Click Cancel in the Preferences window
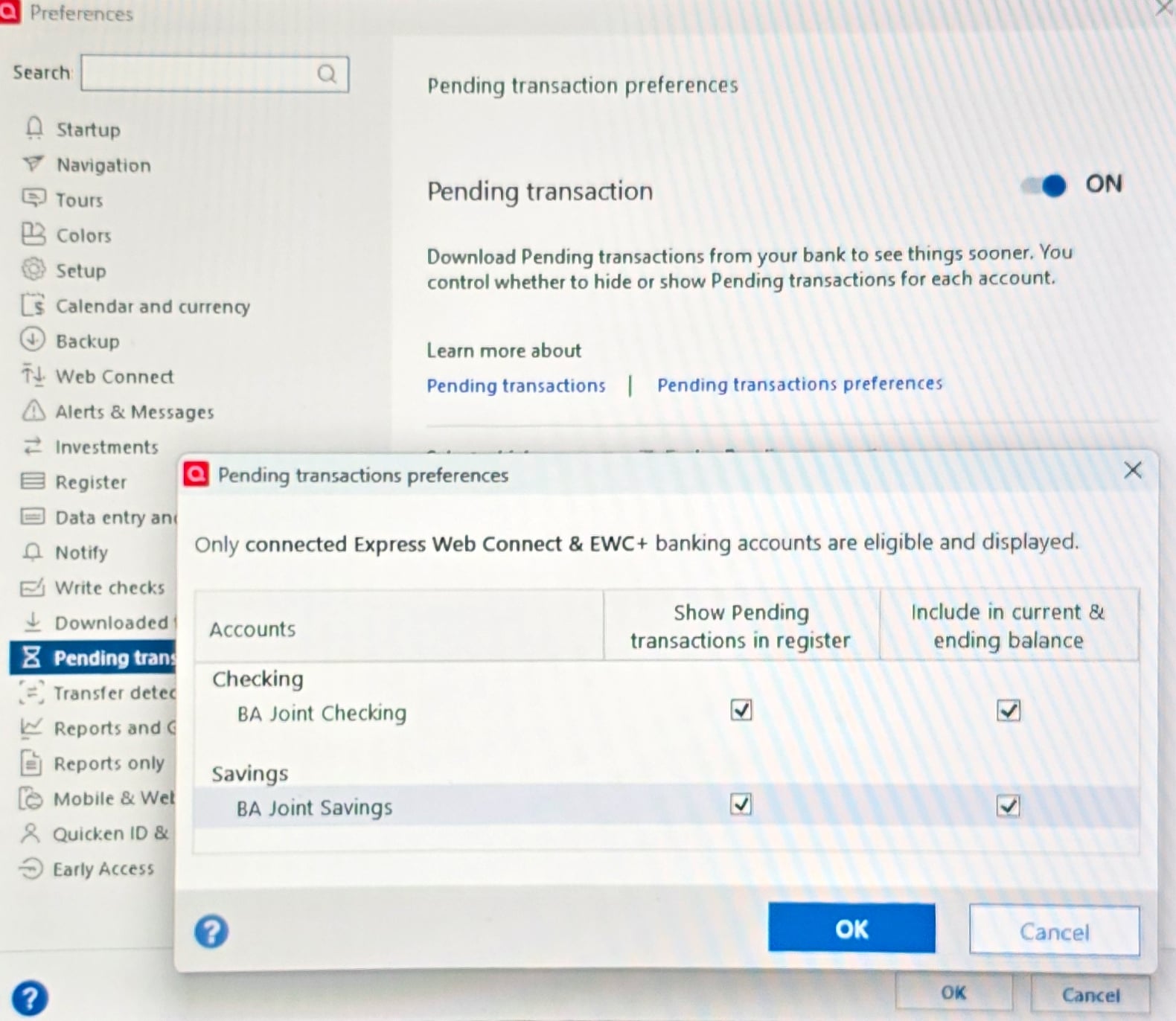This screenshot has height=1021, width=1176. coord(1090,995)
